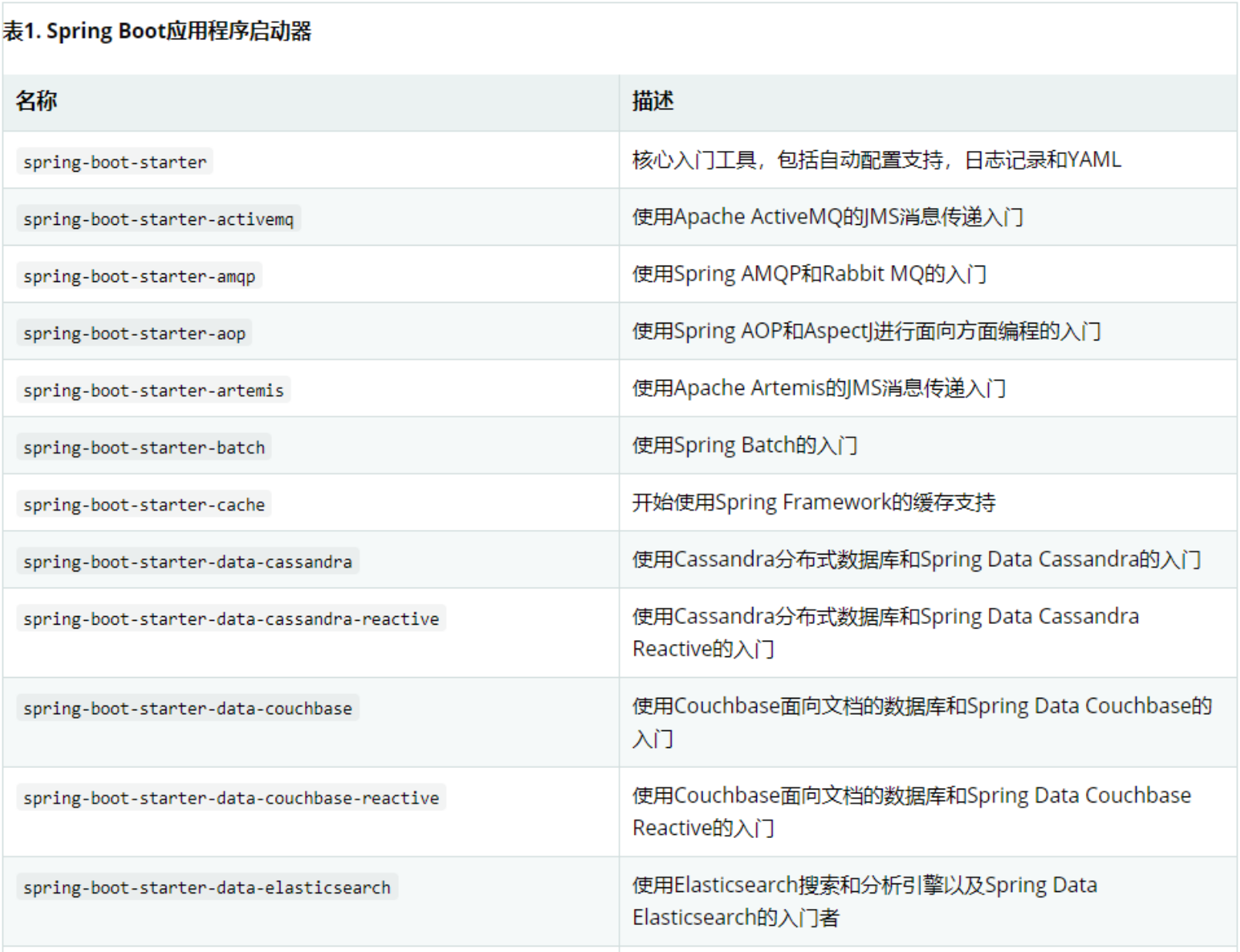The image size is (1240, 952).
Task: Select the table title 'Spring Boot应用程序启动器'
Action: pyautogui.click(x=179, y=32)
